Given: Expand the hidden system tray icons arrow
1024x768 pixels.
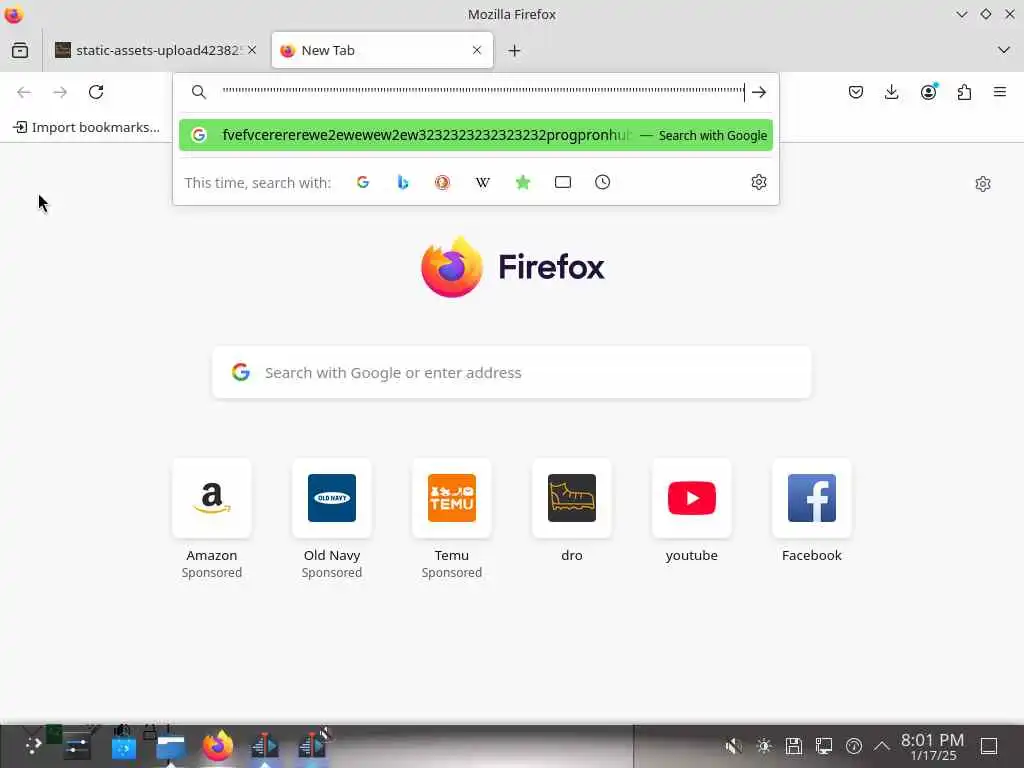Looking at the screenshot, I should [882, 746].
